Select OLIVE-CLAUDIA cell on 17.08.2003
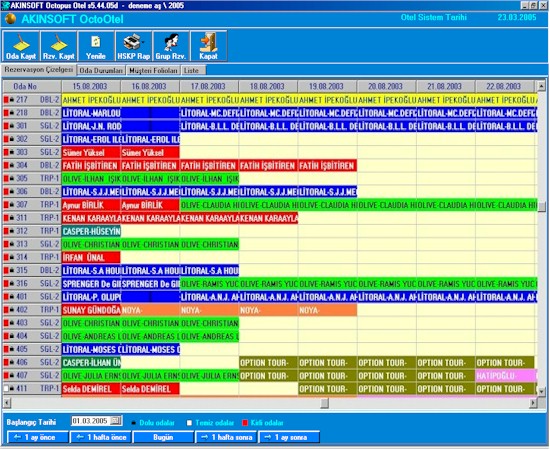550x450 pixels. 209,205
